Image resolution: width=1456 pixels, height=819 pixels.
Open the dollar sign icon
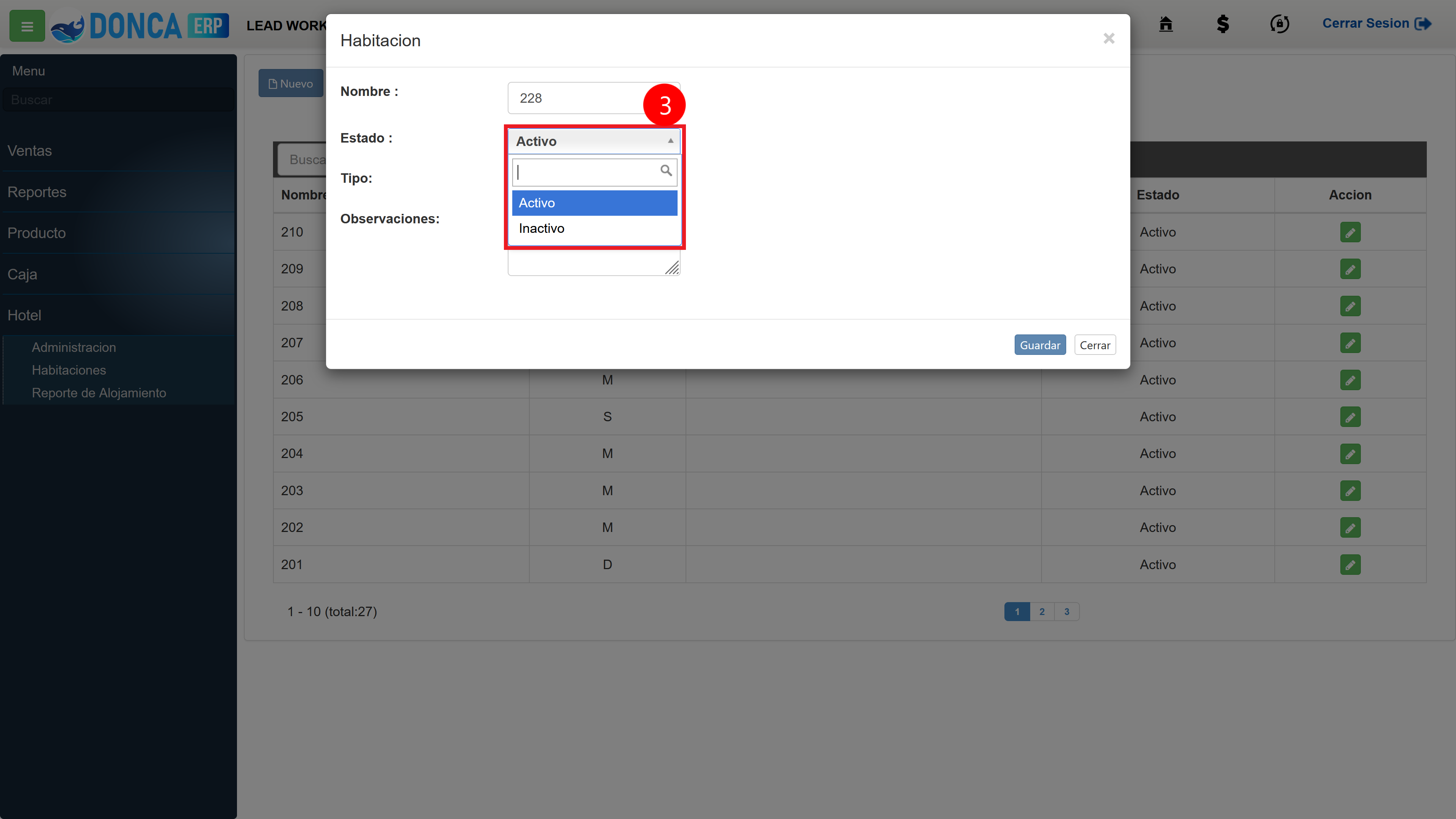[x=1222, y=24]
